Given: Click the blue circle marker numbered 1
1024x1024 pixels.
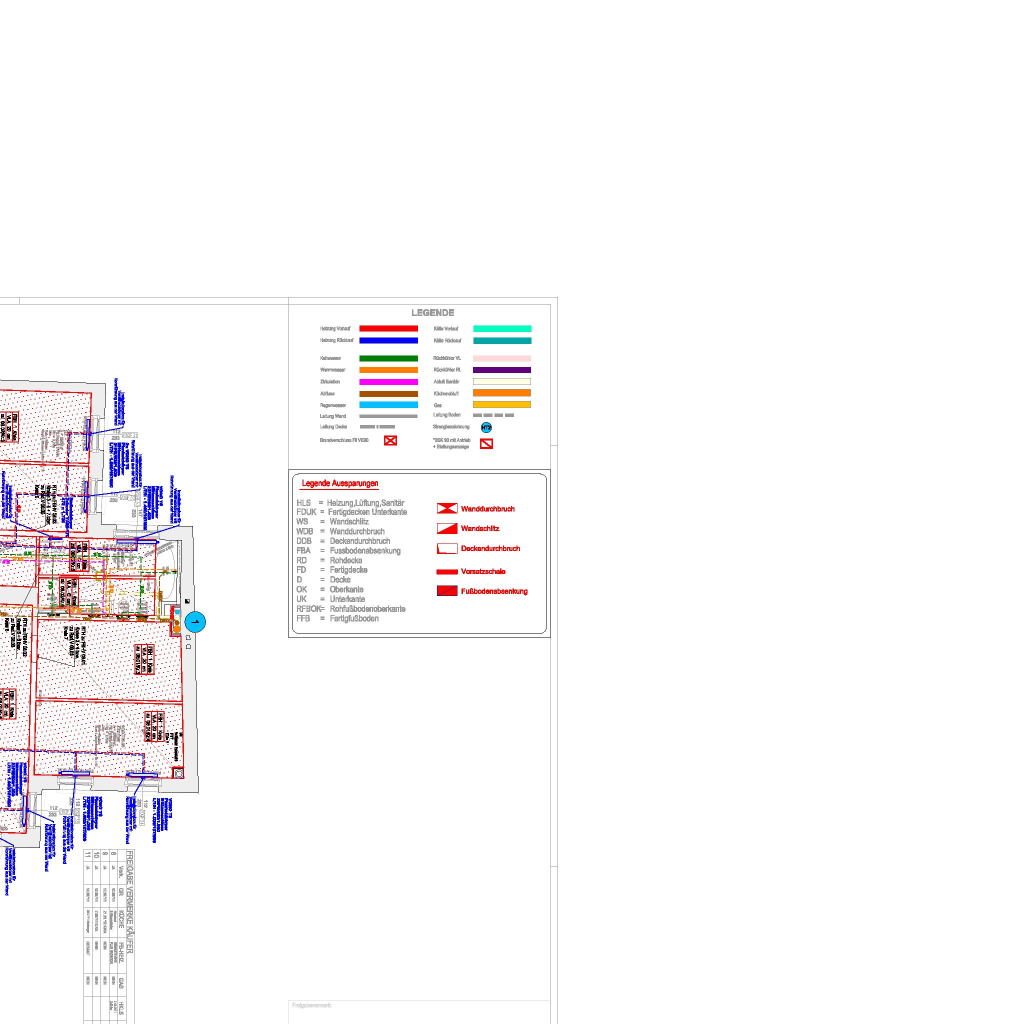Looking at the screenshot, I should [x=195, y=622].
